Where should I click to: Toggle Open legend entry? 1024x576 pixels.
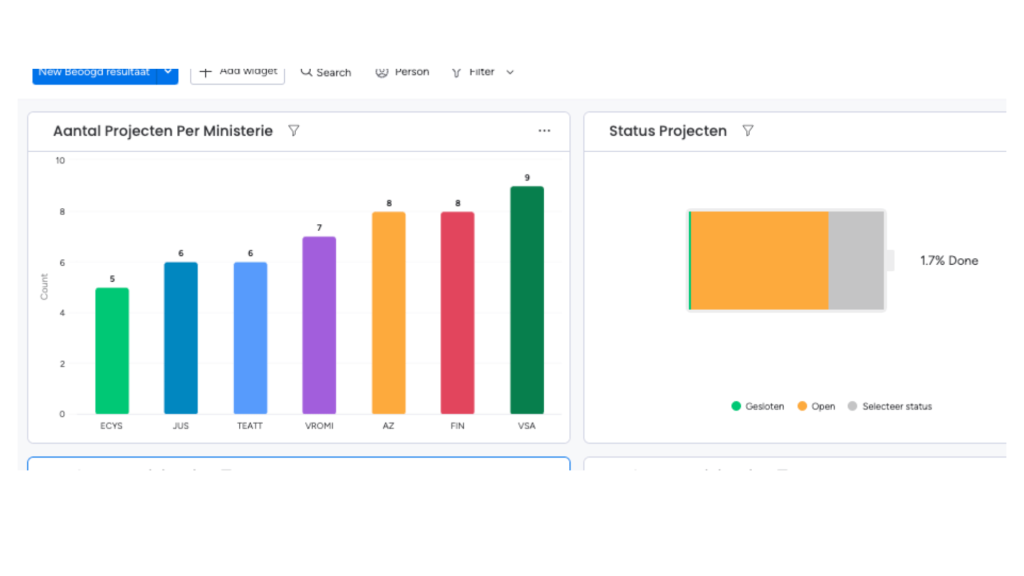point(816,406)
